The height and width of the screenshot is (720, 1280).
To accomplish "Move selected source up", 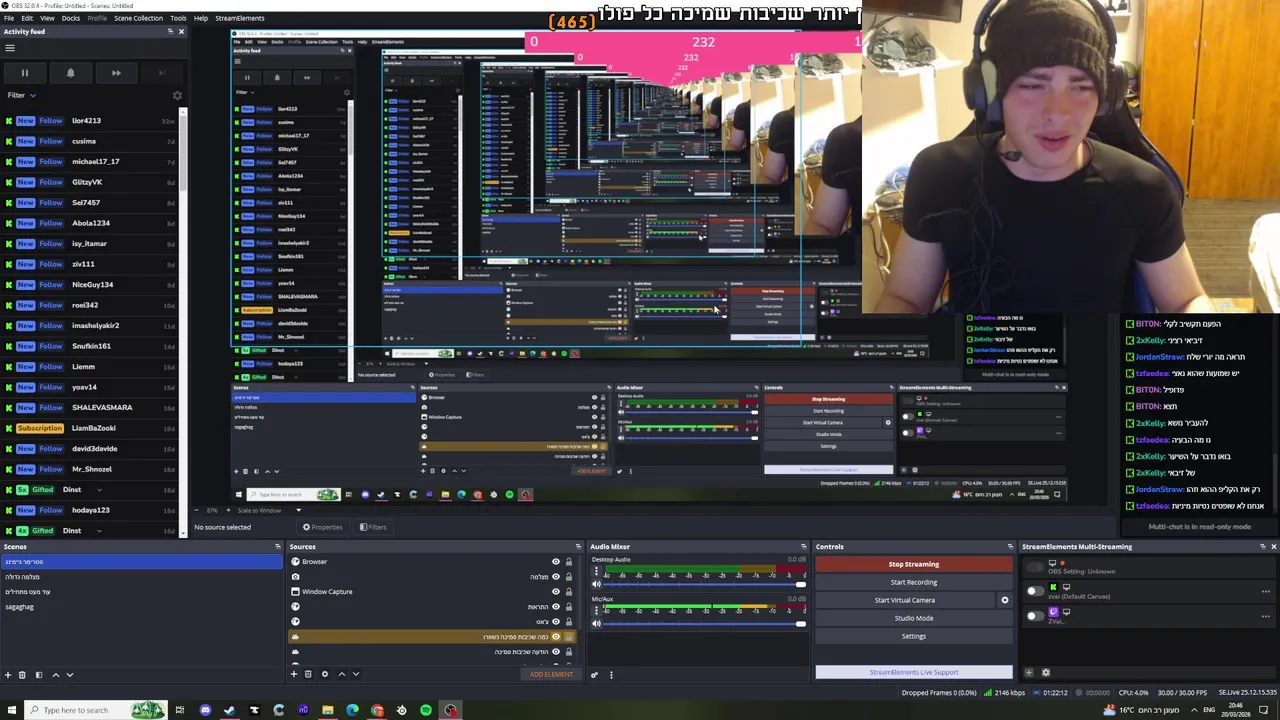I will [x=342, y=674].
